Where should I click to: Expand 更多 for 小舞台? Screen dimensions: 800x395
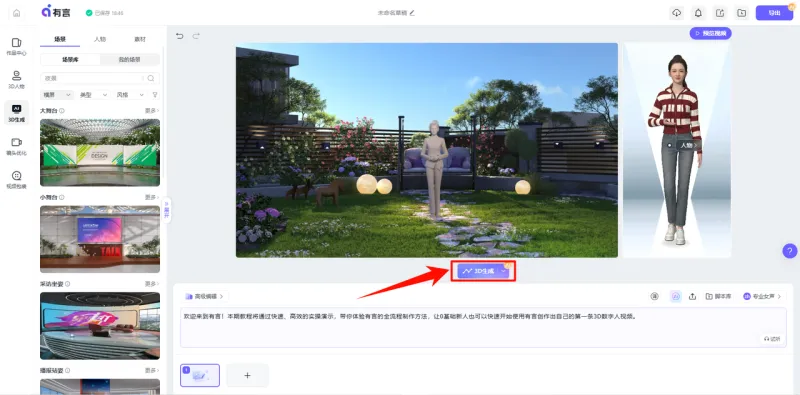pos(152,197)
